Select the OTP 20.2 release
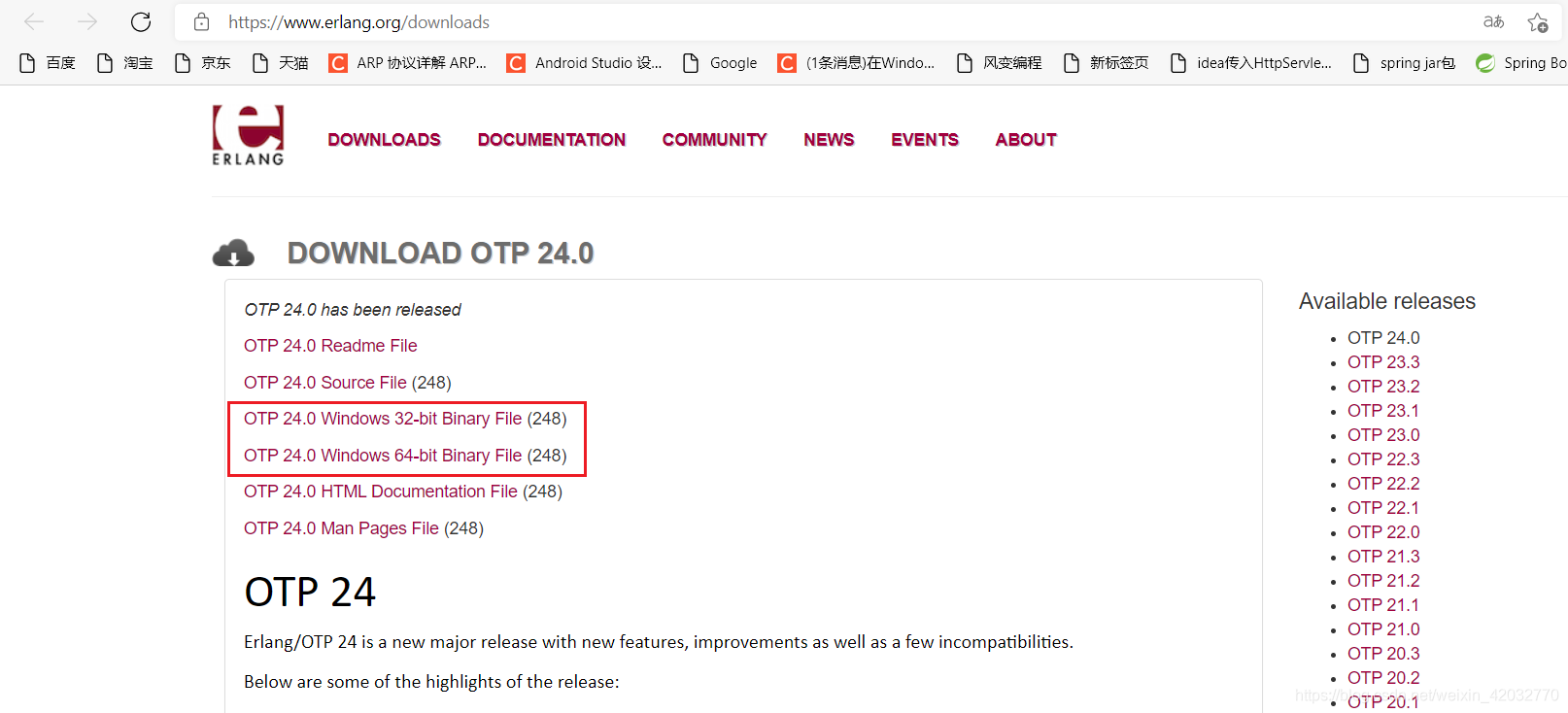Viewport: 1568px width, 713px height. coord(1383,678)
